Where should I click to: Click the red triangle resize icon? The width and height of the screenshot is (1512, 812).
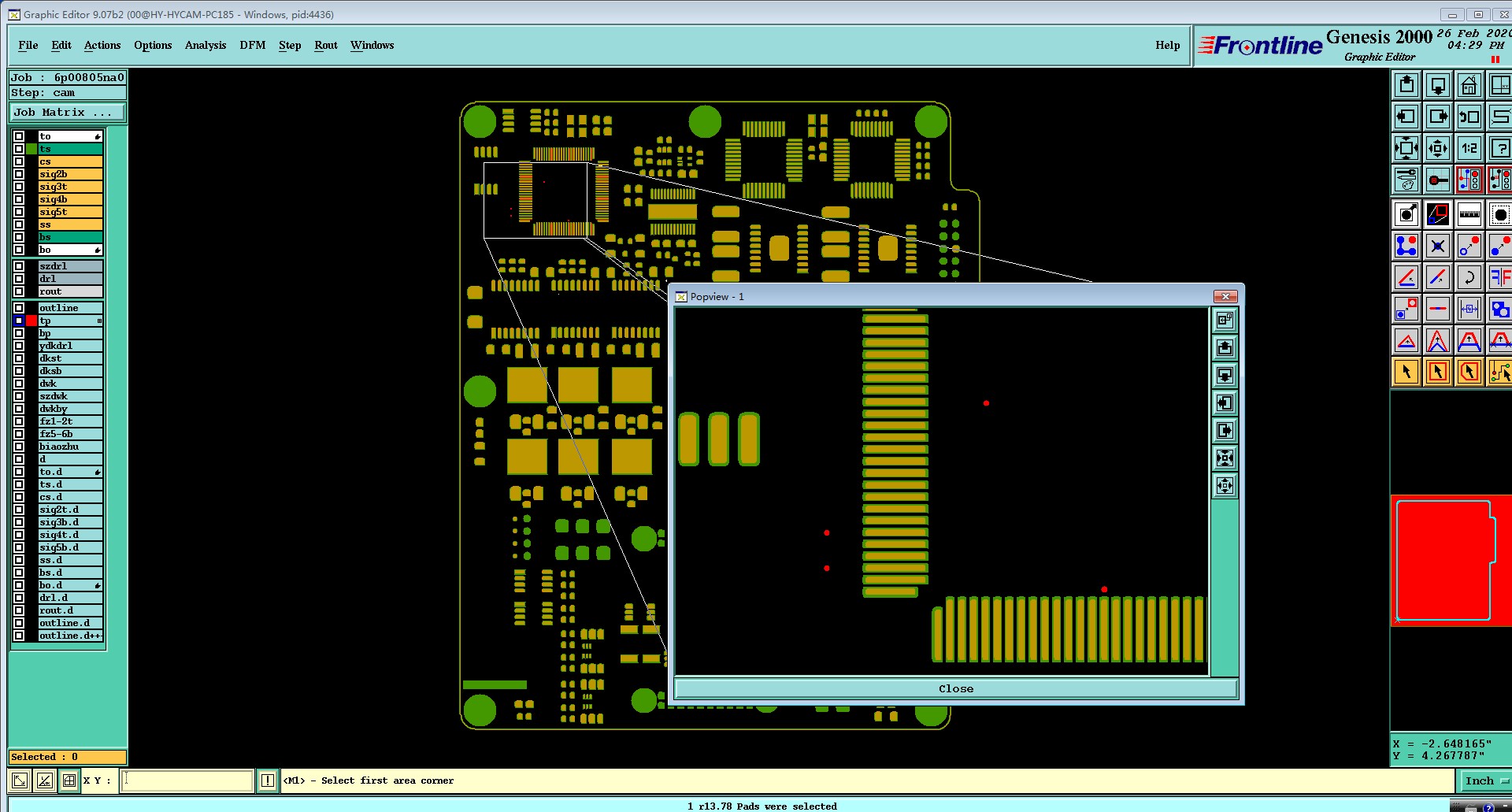pos(1406,340)
